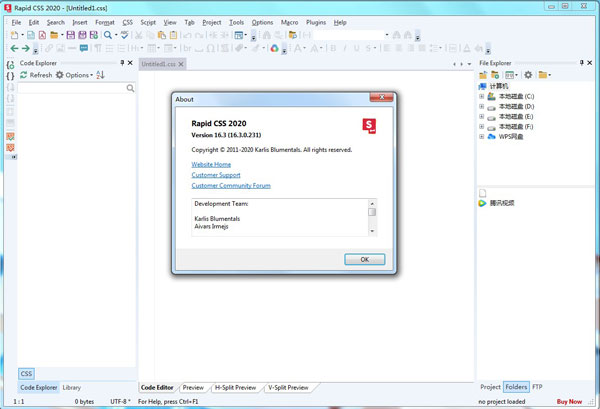Click the Find magnifier icon in toolbar
This screenshot has width=600, height=409.
108,35
